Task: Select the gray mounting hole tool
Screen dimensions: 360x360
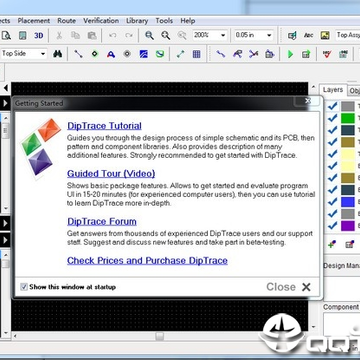Action: pos(127,54)
